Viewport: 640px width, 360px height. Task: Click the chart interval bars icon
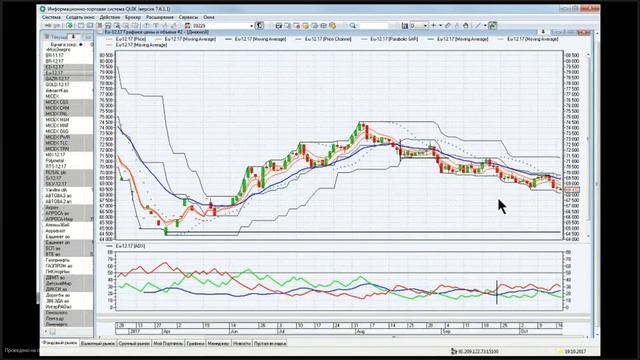[404, 25]
